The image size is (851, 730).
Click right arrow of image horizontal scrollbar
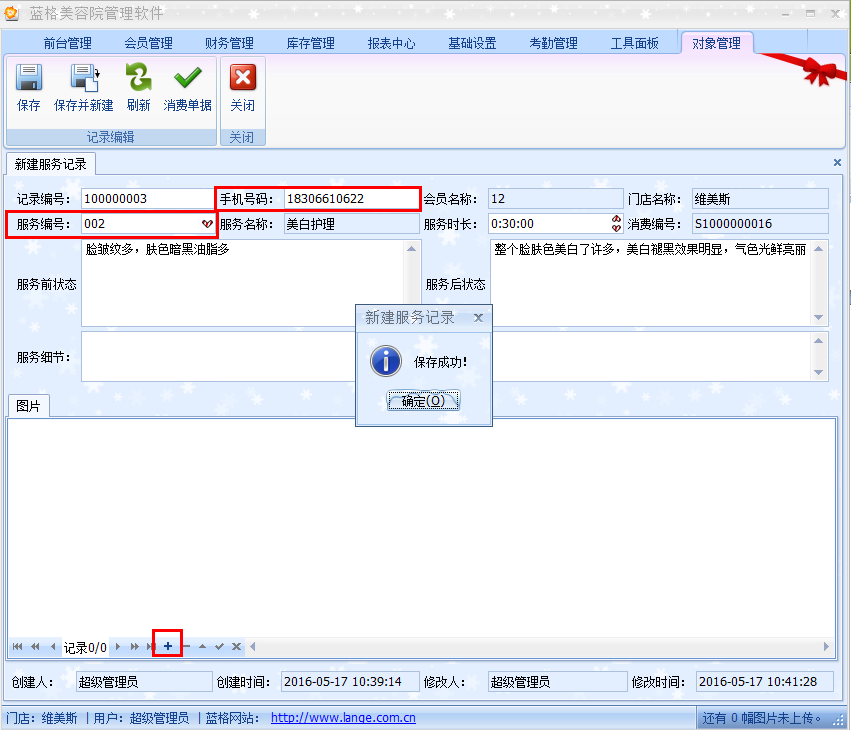(x=826, y=646)
